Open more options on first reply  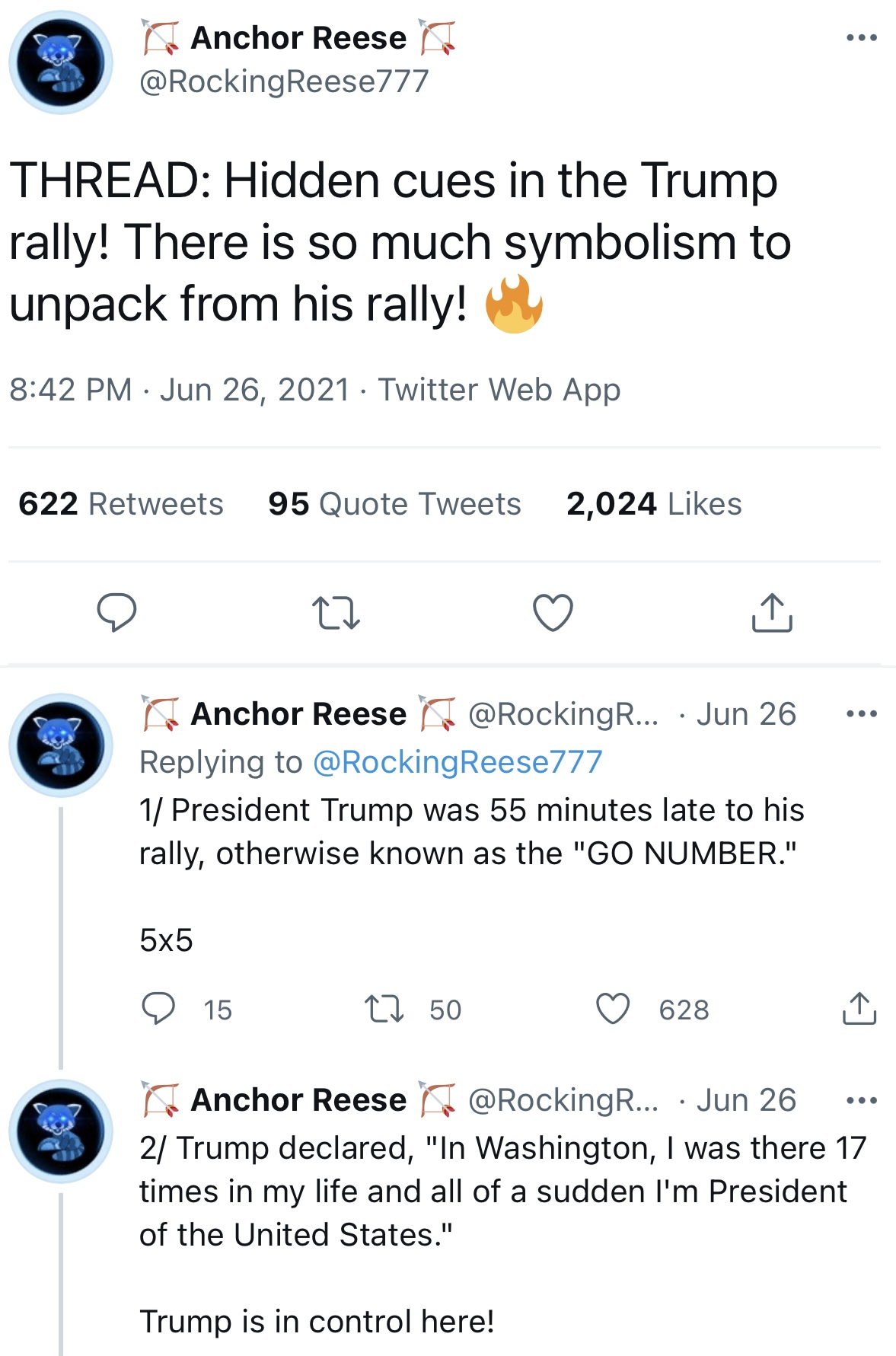(862, 714)
